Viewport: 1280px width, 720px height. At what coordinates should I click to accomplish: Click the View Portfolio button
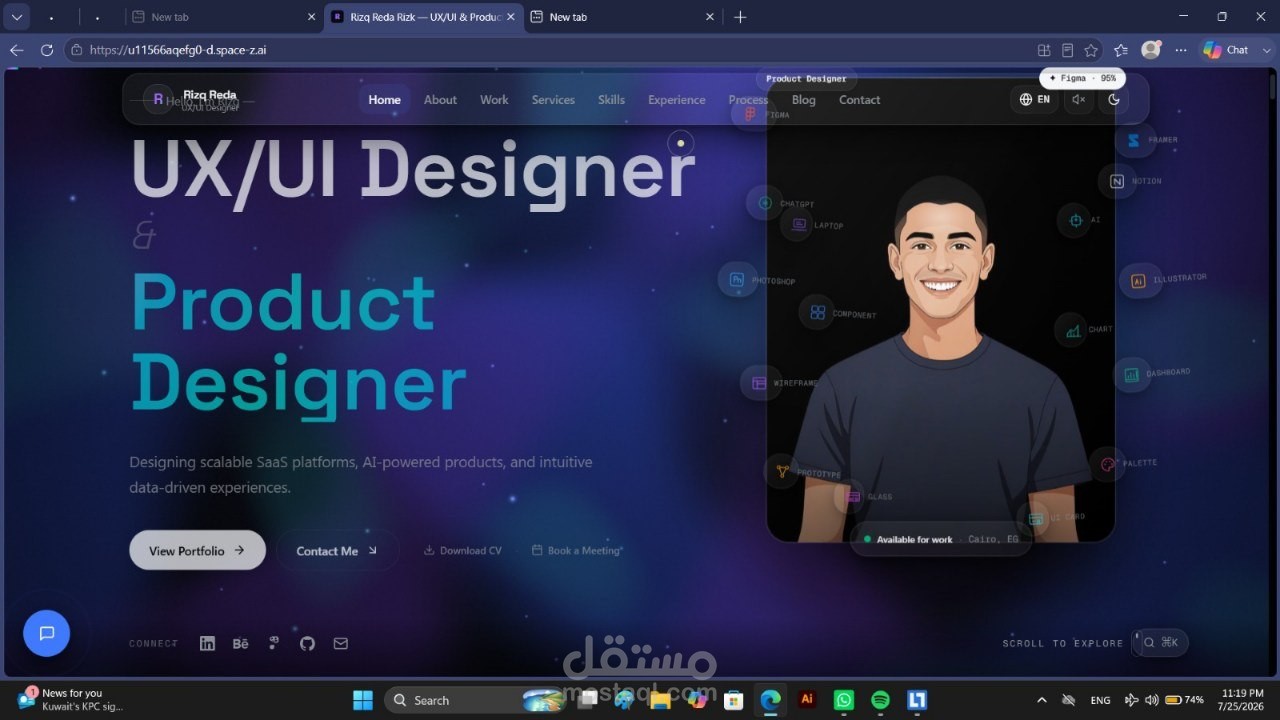tap(197, 550)
